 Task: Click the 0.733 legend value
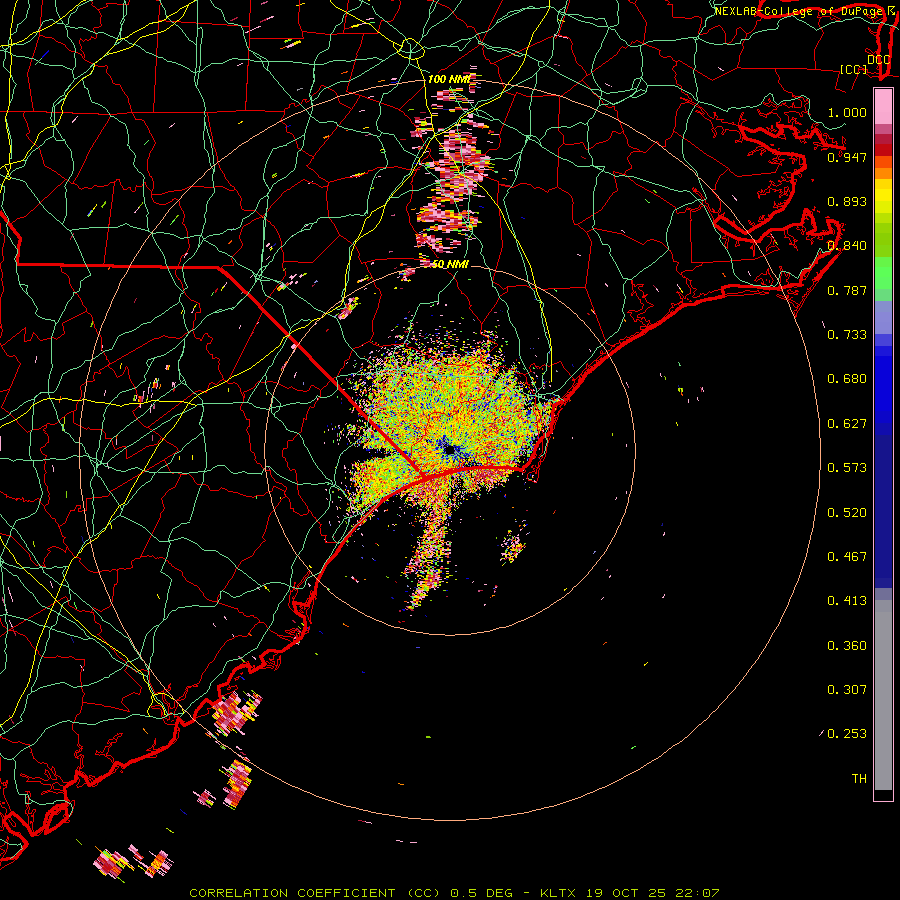point(847,335)
